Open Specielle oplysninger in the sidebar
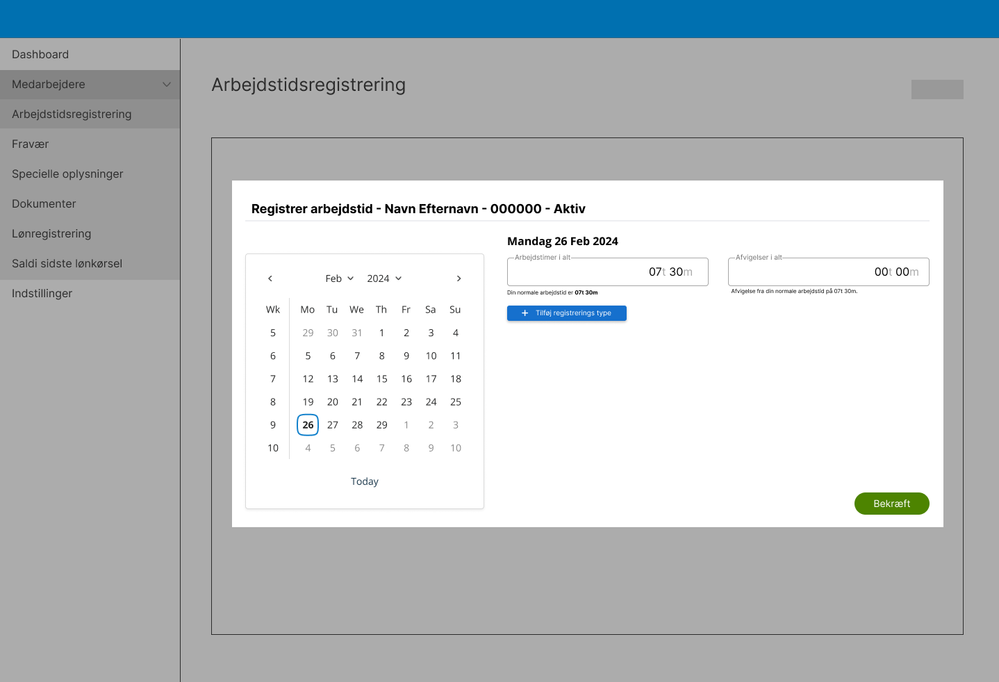The height and width of the screenshot is (682, 999). click(90, 174)
